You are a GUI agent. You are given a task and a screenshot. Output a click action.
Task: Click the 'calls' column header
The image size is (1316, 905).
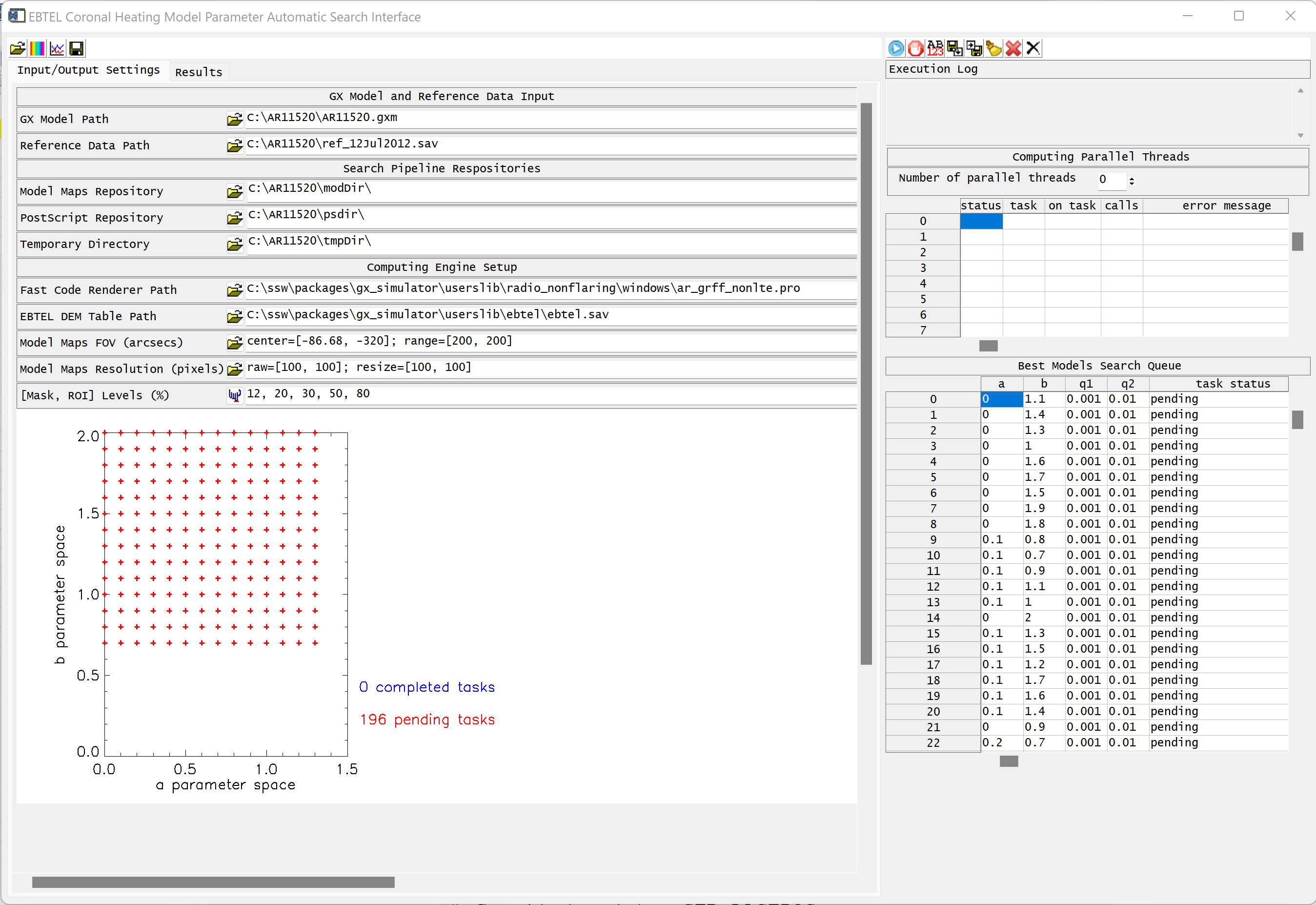coord(1121,206)
